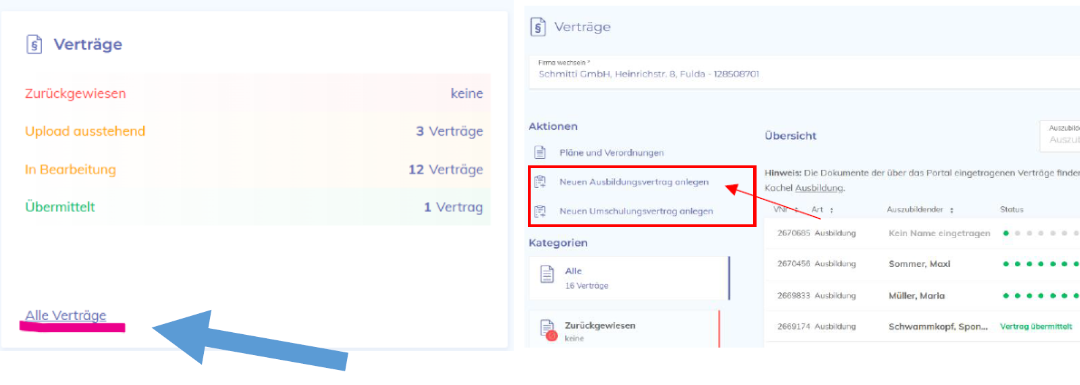The image size is (1080, 385).
Task: Click the progress dots for Müller, Maria
Action: (1041, 295)
